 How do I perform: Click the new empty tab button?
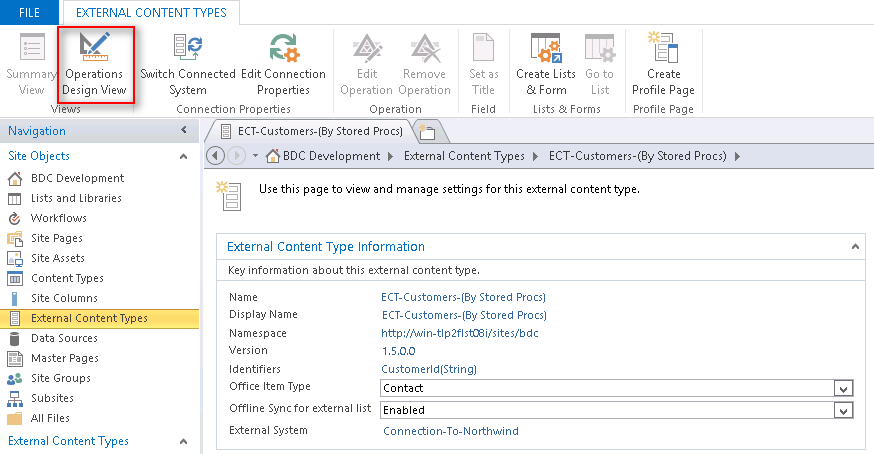click(x=428, y=131)
